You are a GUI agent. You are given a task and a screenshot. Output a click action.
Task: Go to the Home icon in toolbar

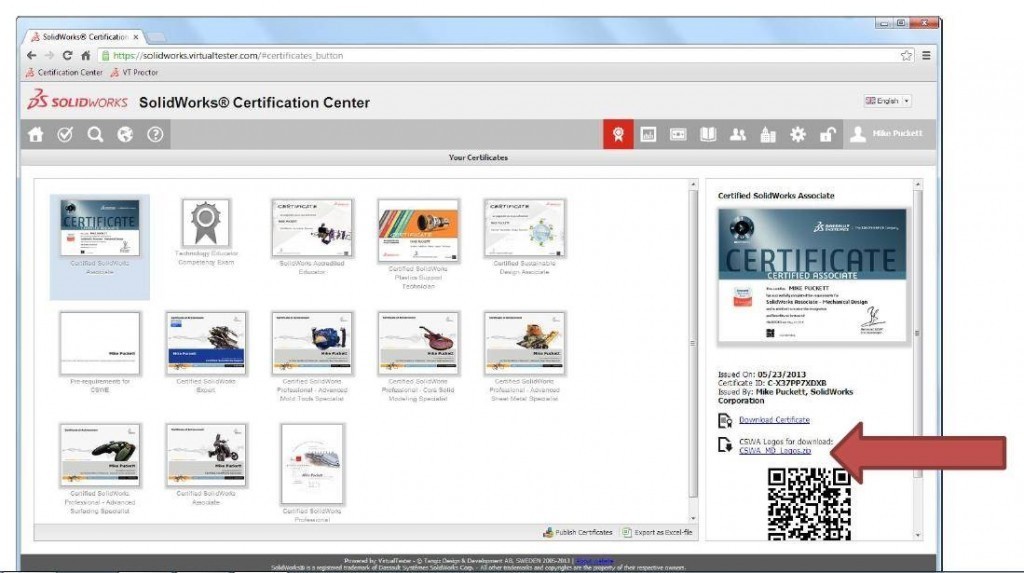[37, 135]
